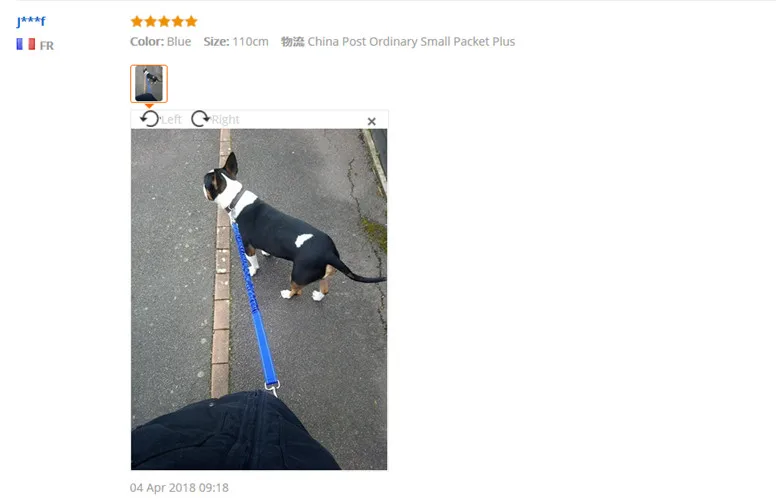The height and width of the screenshot is (500, 776).
Task: Click the Size: 110cm attribute text
Action: pyautogui.click(x=236, y=42)
